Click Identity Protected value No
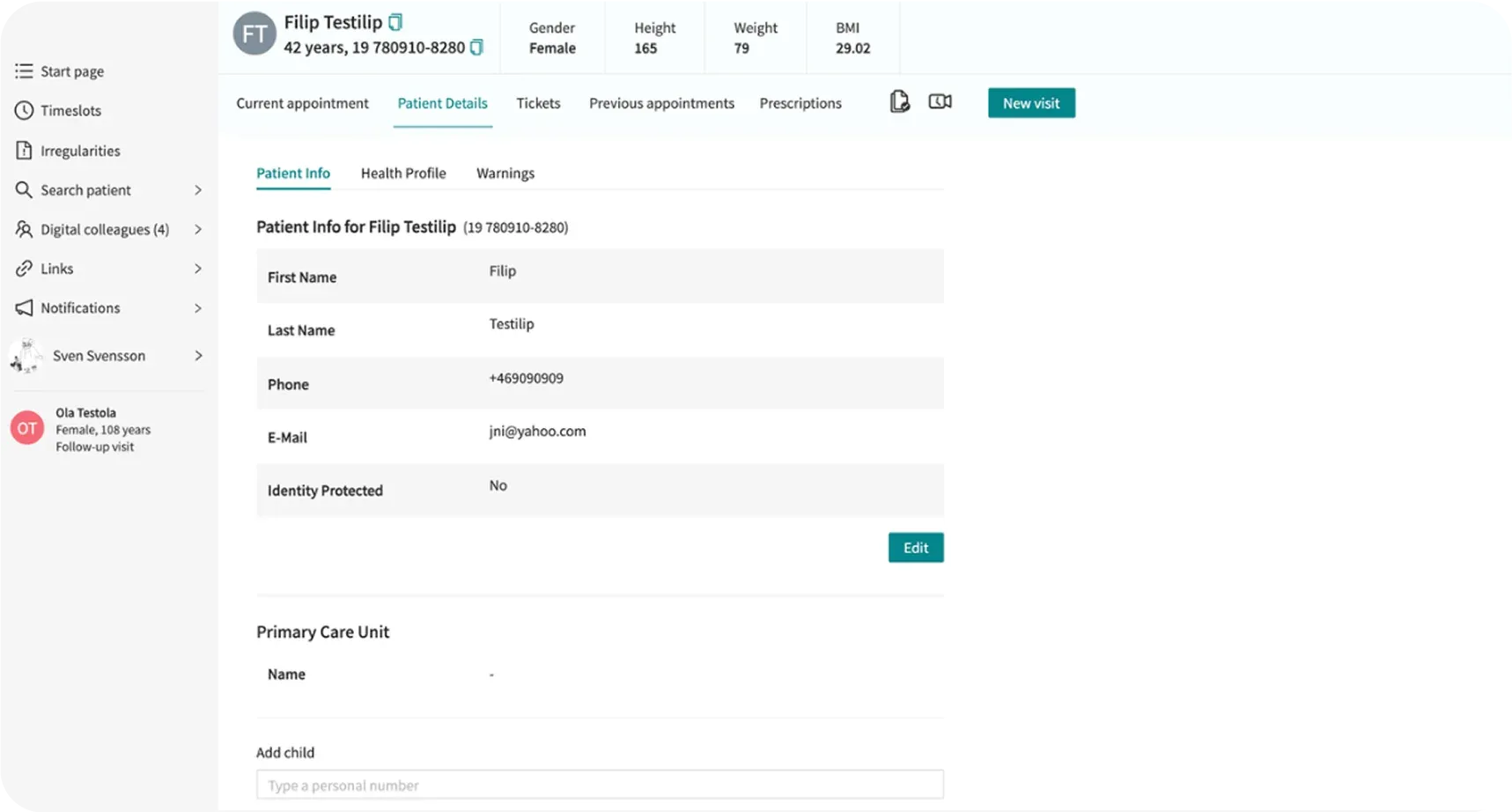The image size is (1512, 812). [x=498, y=485]
